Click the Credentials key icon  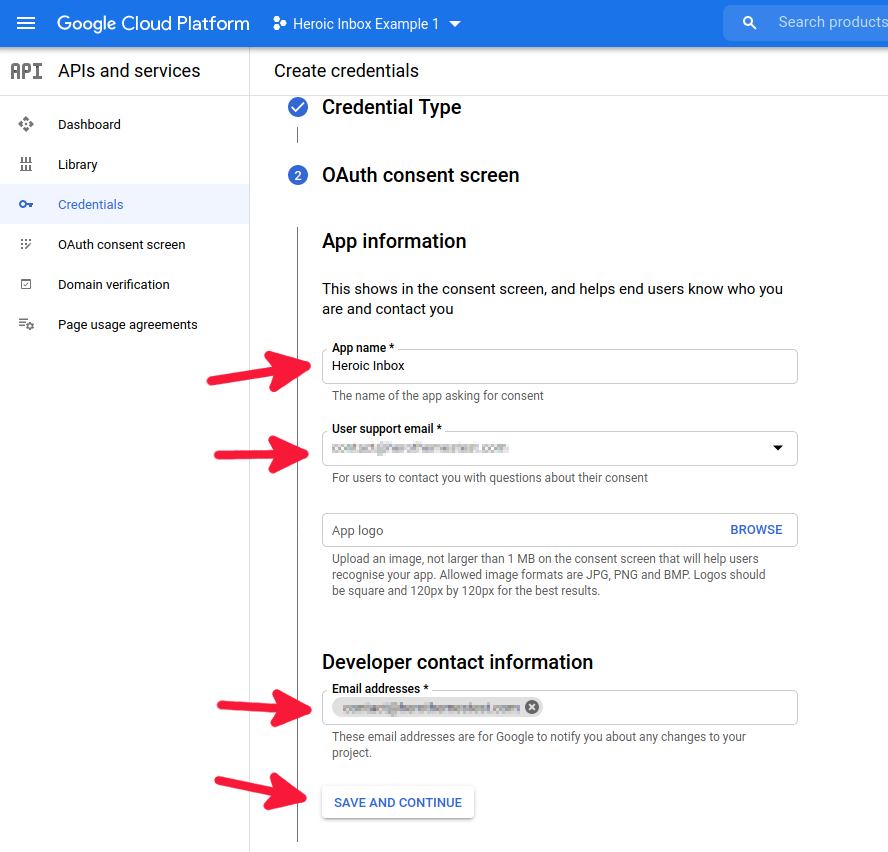pos(26,204)
